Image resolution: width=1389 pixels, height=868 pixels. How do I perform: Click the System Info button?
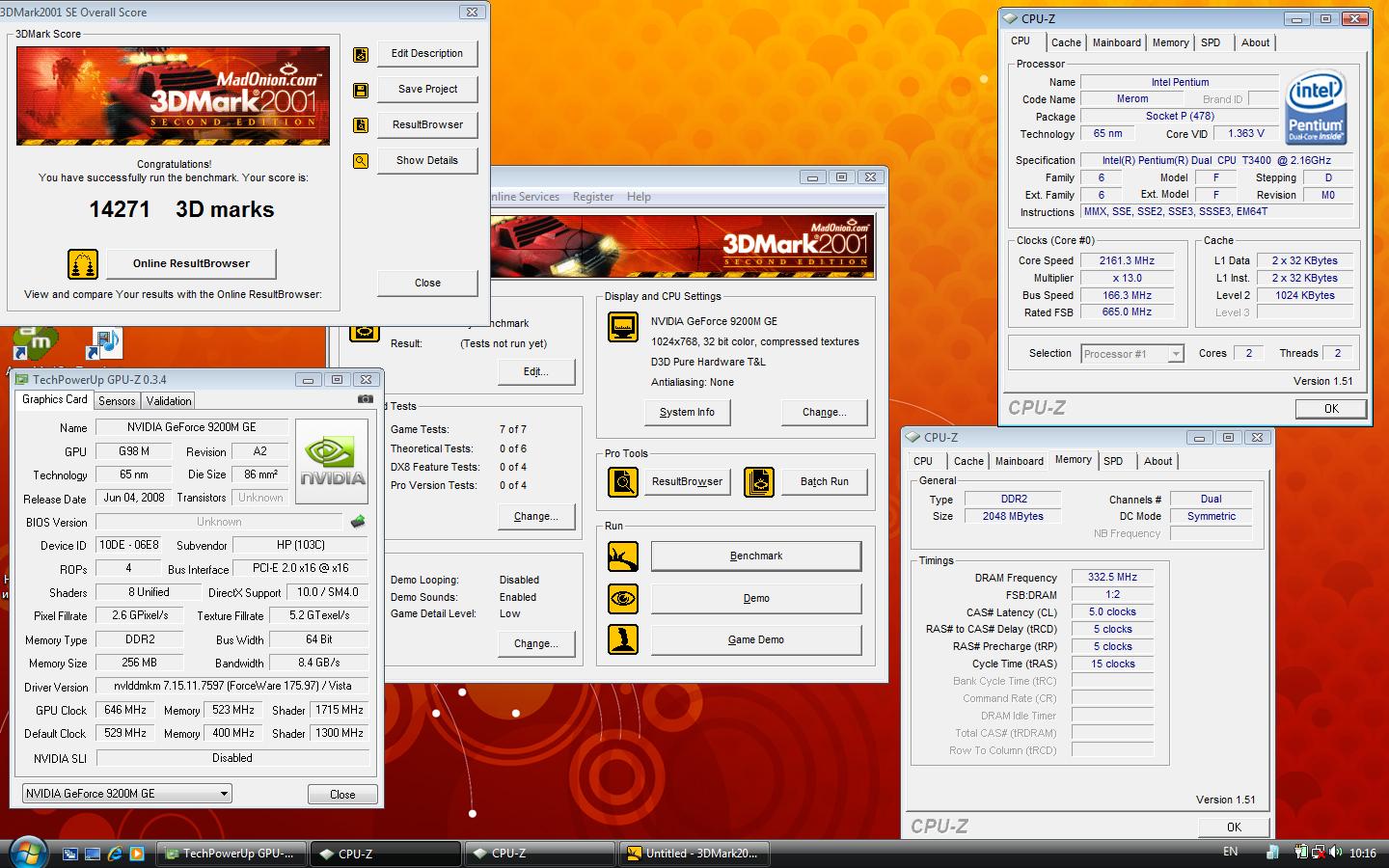(x=687, y=413)
